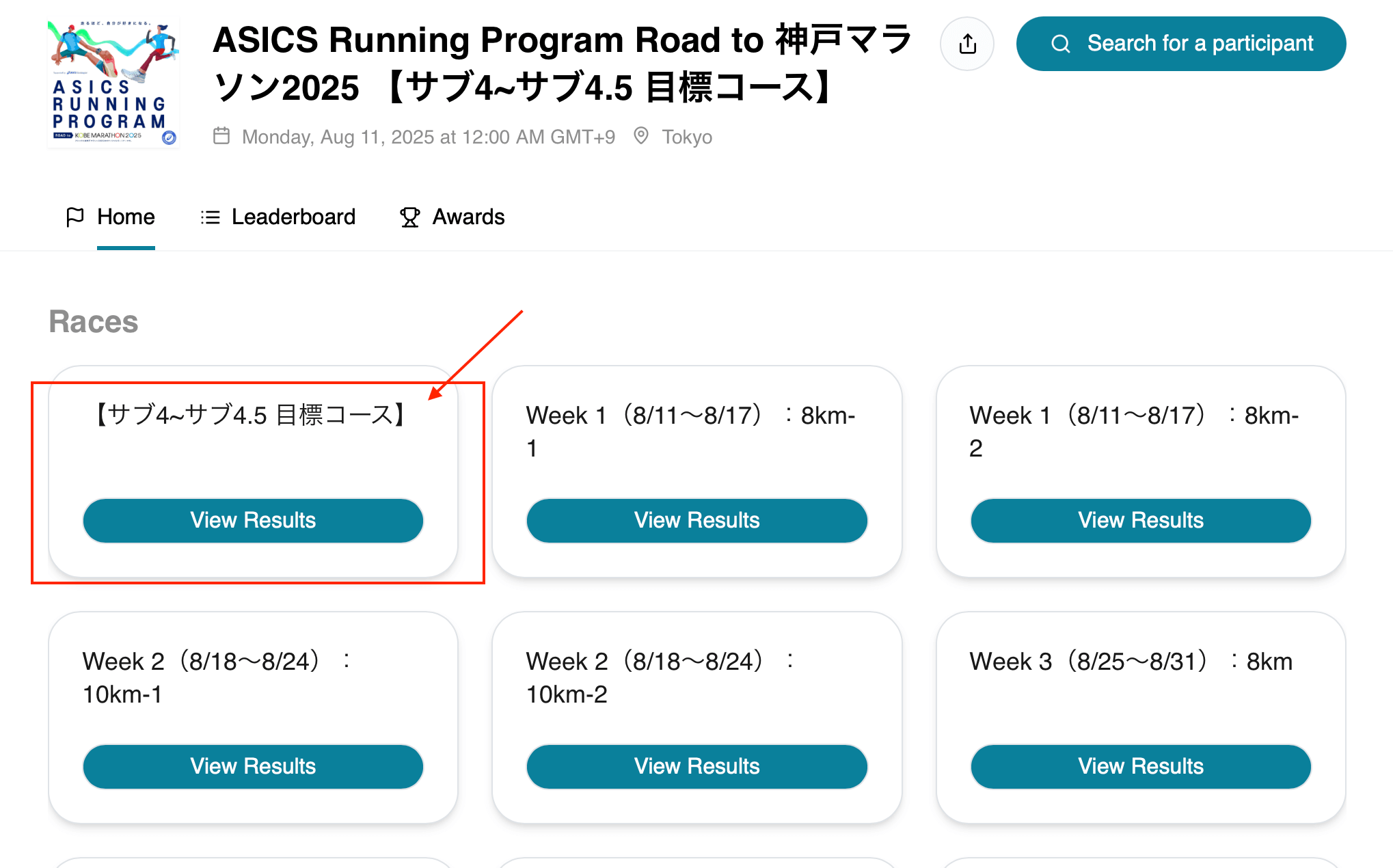Click the ASICS Running Program logo
This screenshot has width=1393, height=868.
pyautogui.click(x=113, y=83)
